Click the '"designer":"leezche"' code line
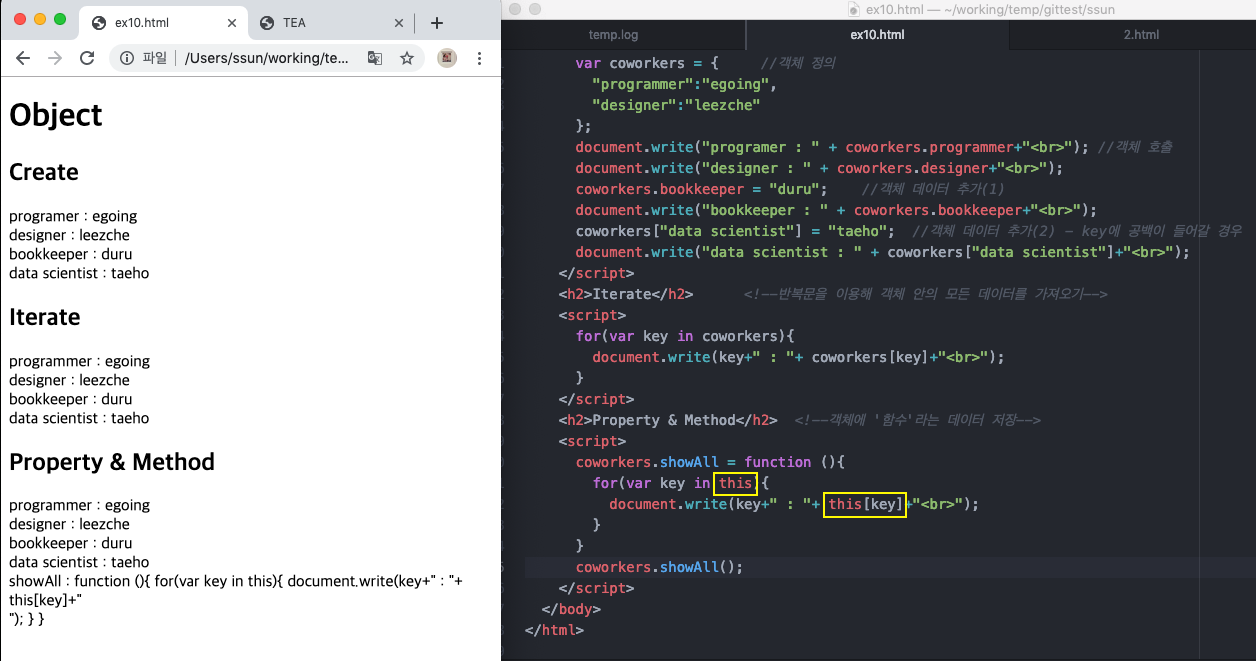 pos(676,105)
